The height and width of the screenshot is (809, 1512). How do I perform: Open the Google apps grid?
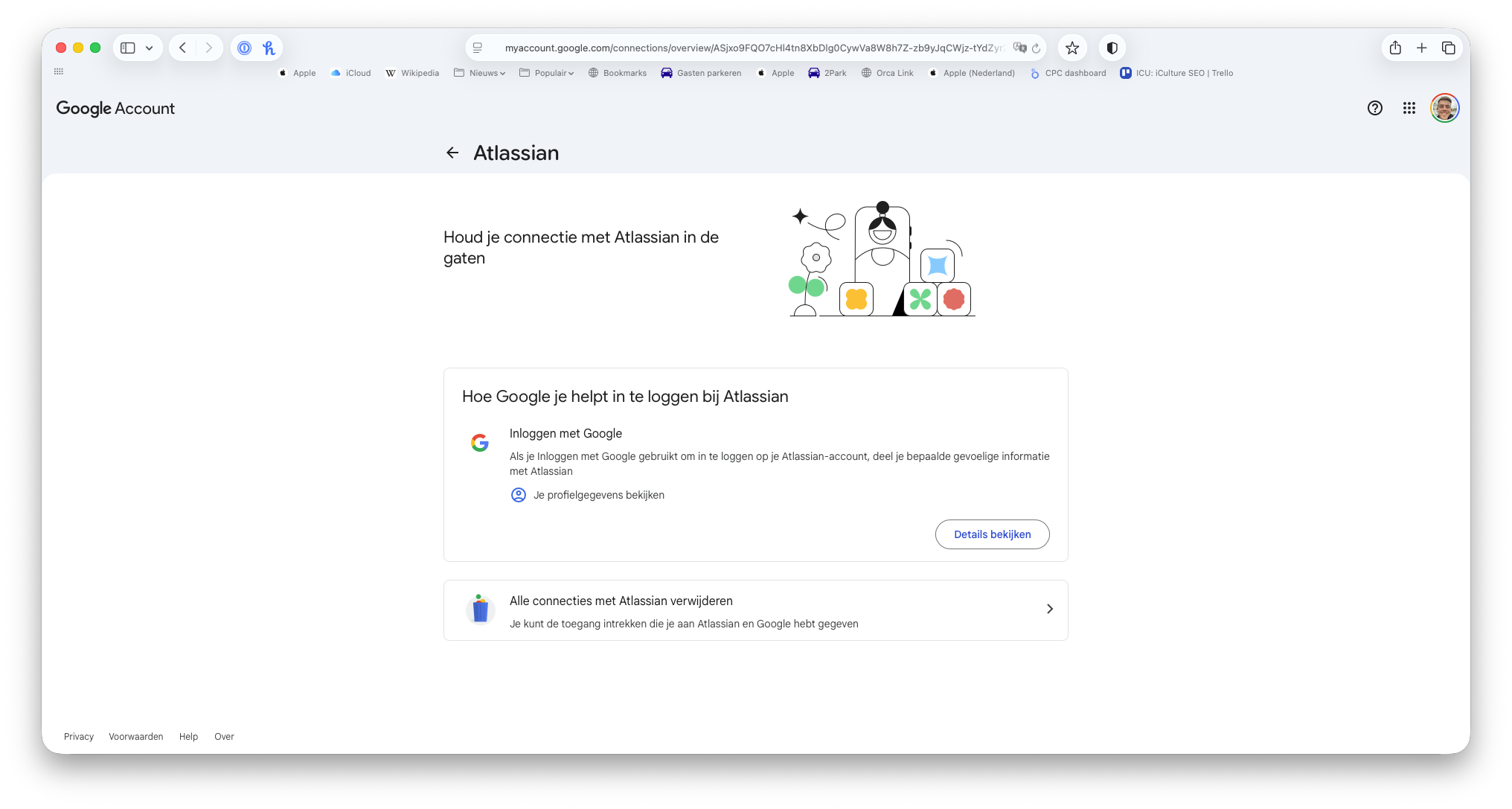[x=1409, y=108]
